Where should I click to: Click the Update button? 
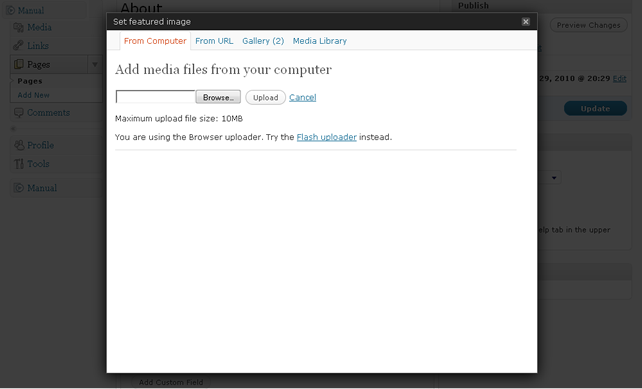(x=595, y=109)
